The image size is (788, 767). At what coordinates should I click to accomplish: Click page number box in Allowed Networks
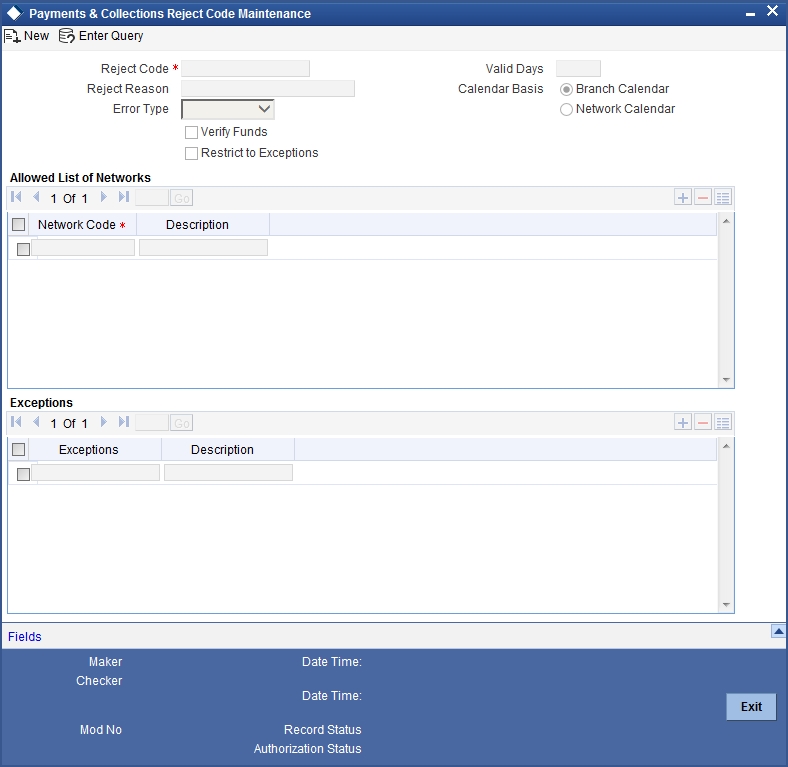[x=152, y=198]
